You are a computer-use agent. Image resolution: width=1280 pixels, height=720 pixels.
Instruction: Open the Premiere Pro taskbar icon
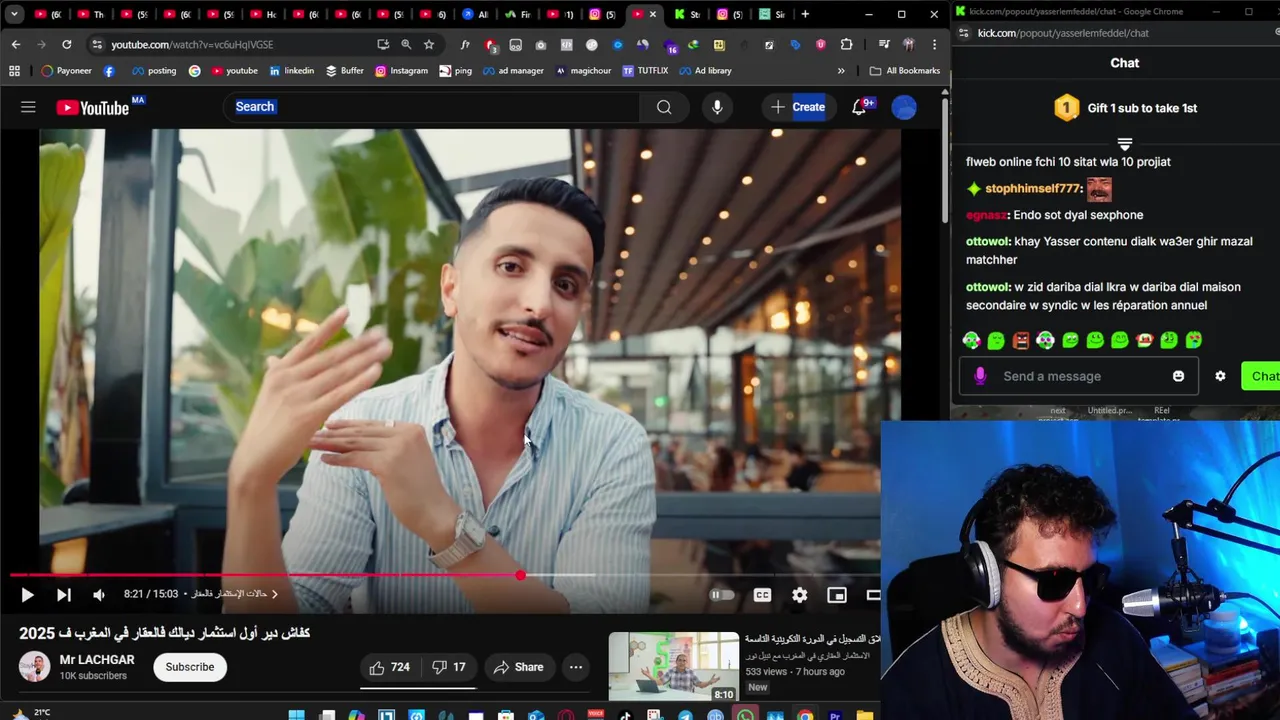(x=835, y=715)
